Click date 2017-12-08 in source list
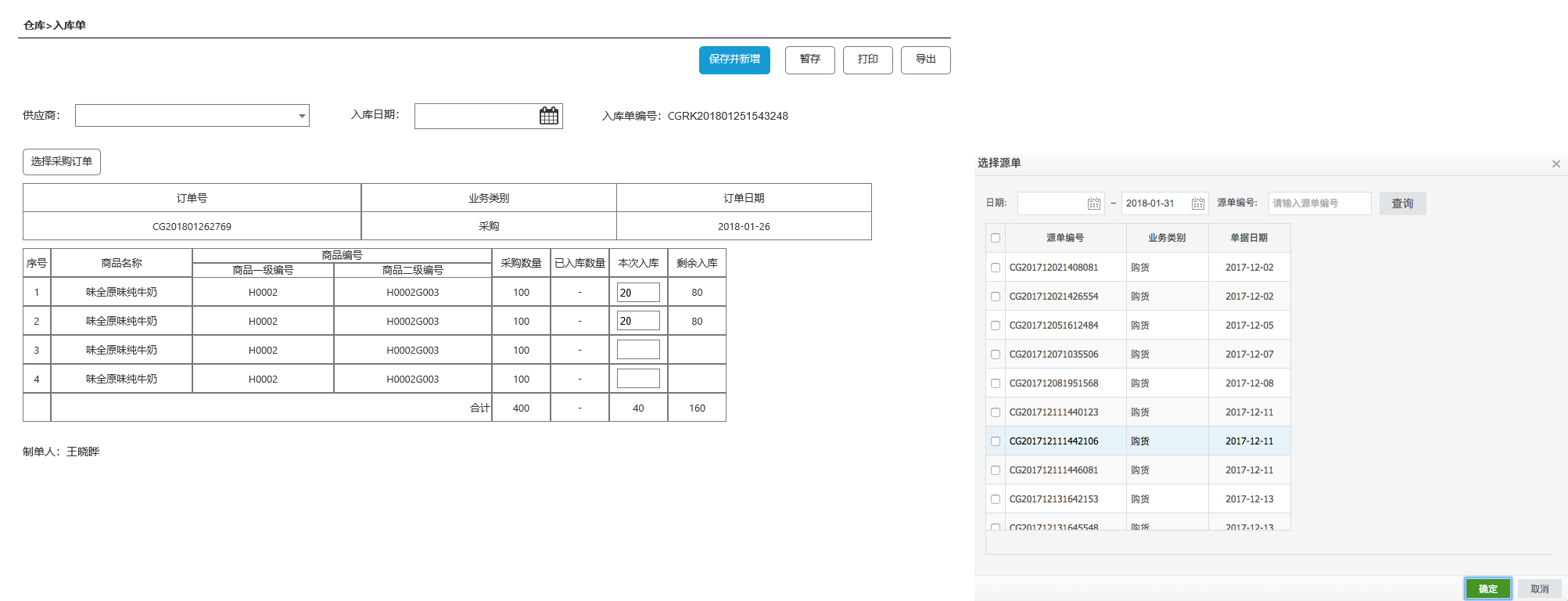The image size is (1568, 601). tap(1249, 383)
